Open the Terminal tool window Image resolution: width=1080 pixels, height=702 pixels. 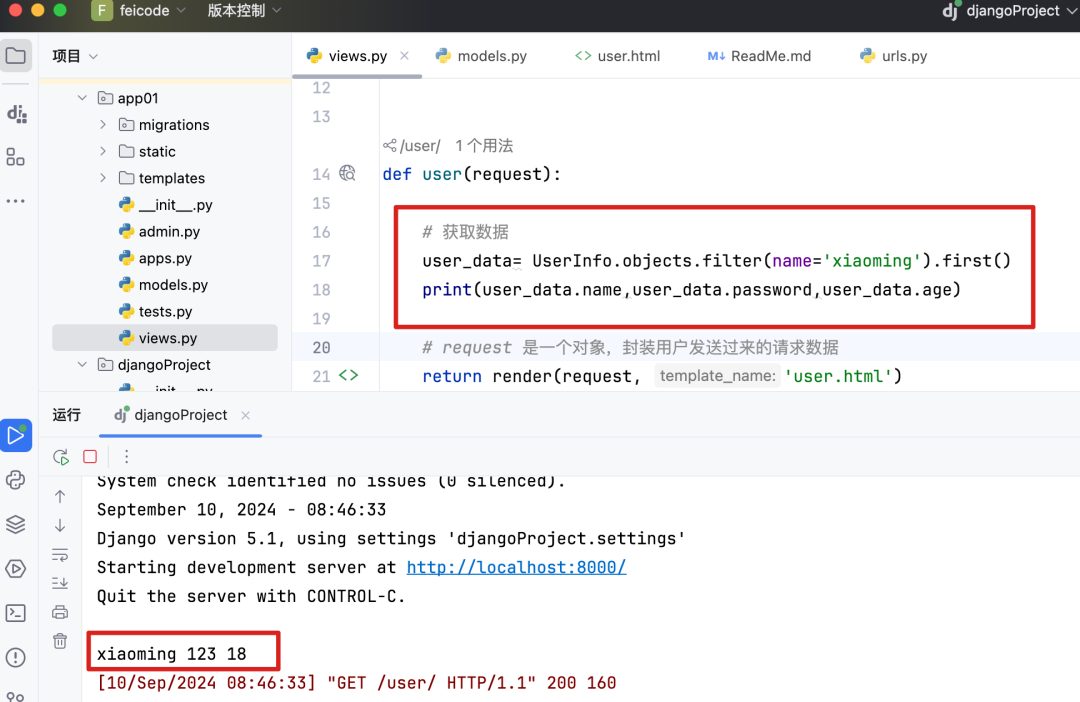click(x=16, y=613)
